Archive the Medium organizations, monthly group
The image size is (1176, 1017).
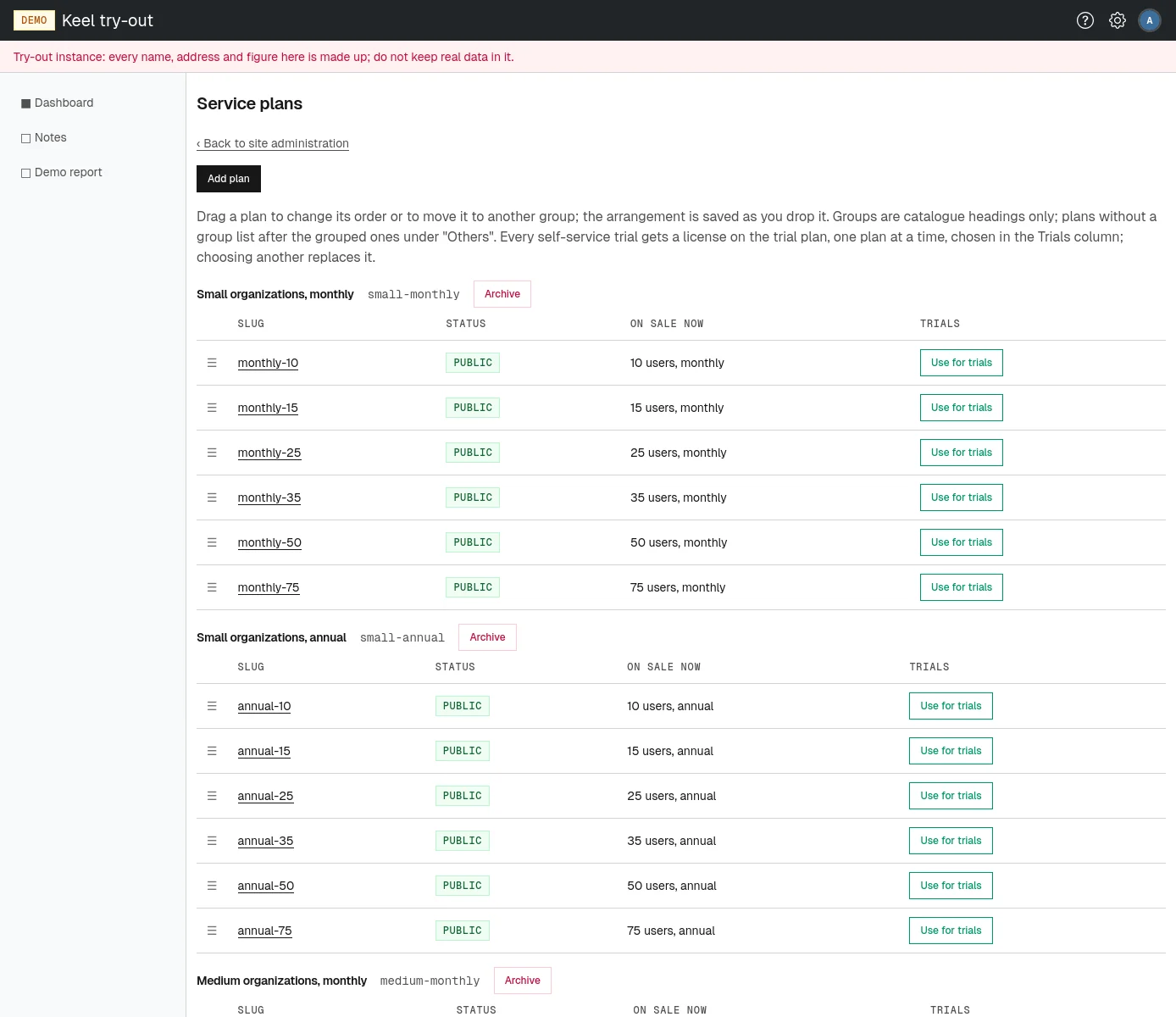pyautogui.click(x=523, y=981)
